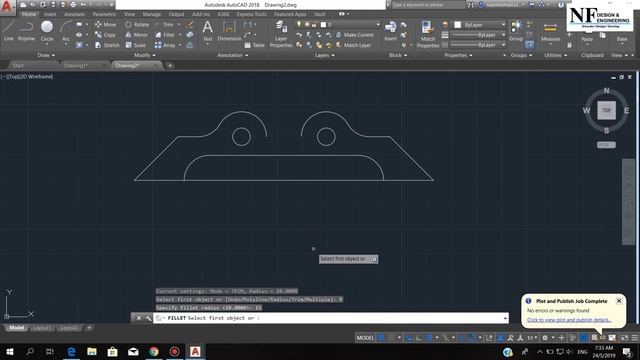The image size is (640, 360).
Task: Click the Plot printer icon in quick access
Action: click(73, 5)
